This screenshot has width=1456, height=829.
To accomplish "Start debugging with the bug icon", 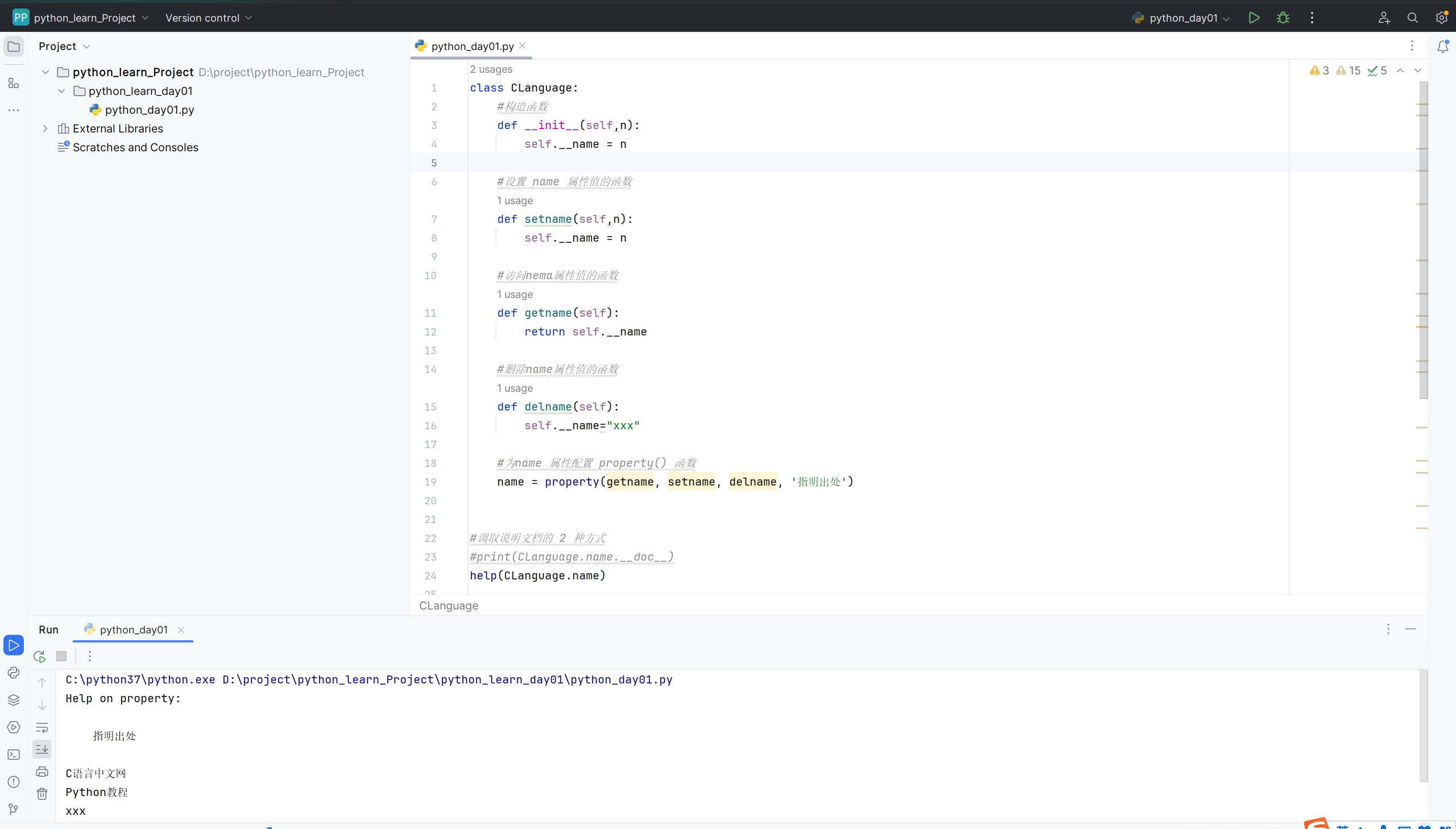I will click(1283, 18).
